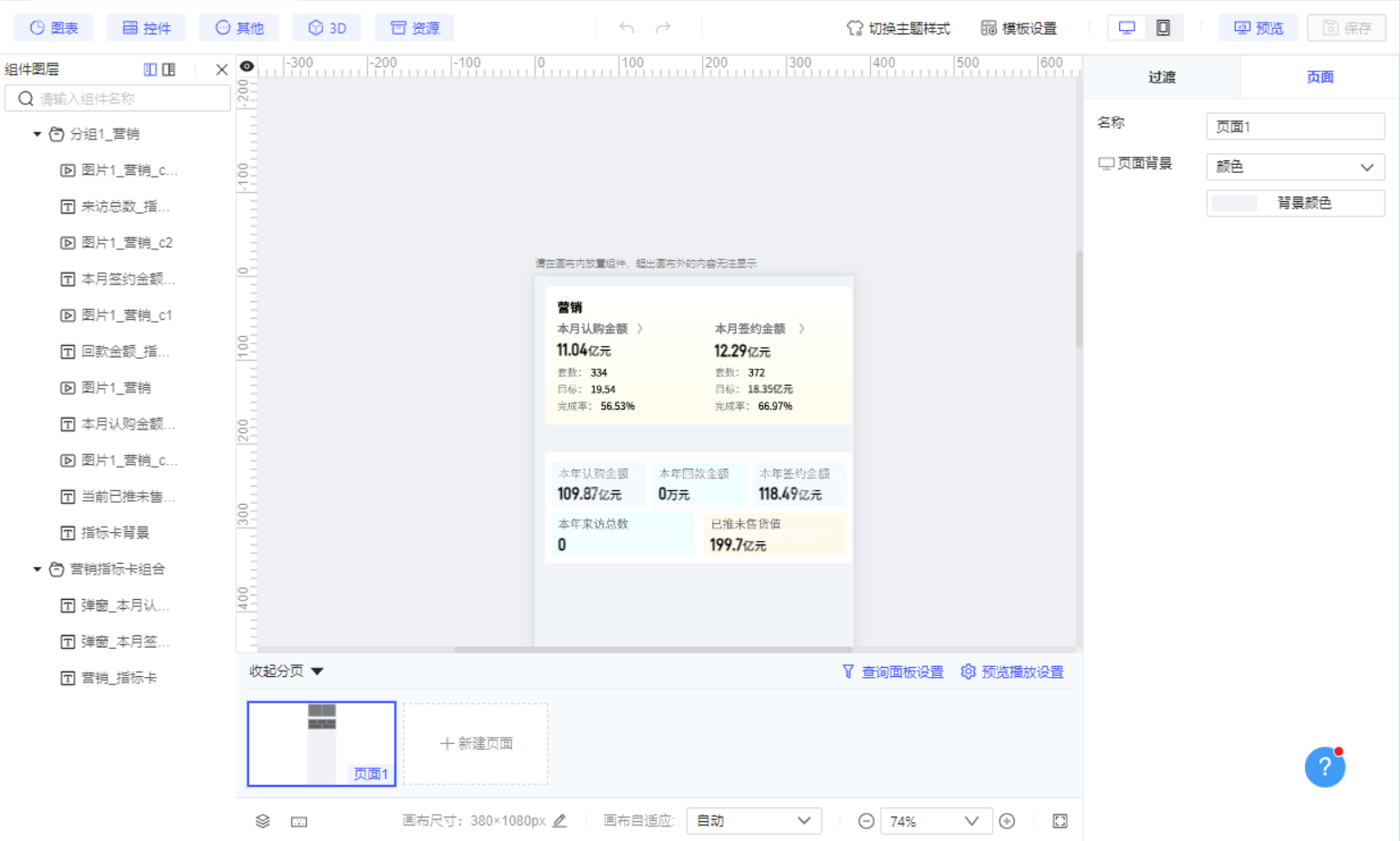Viewport: 1400px width, 841px height.
Task: Open the 控件 controls menu
Action: click(146, 28)
